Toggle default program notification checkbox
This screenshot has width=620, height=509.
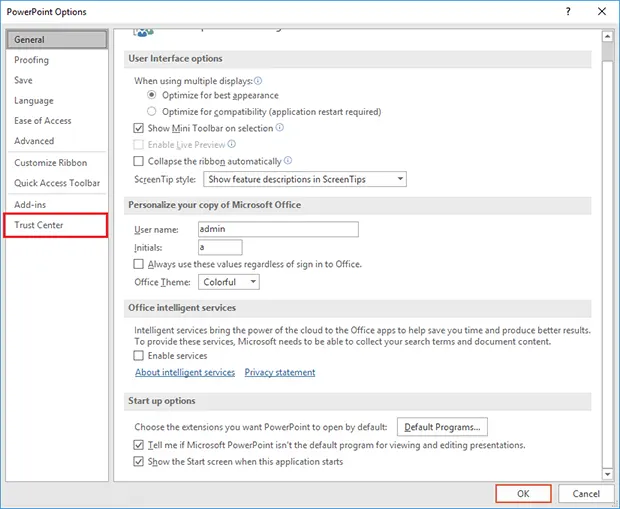click(138, 445)
